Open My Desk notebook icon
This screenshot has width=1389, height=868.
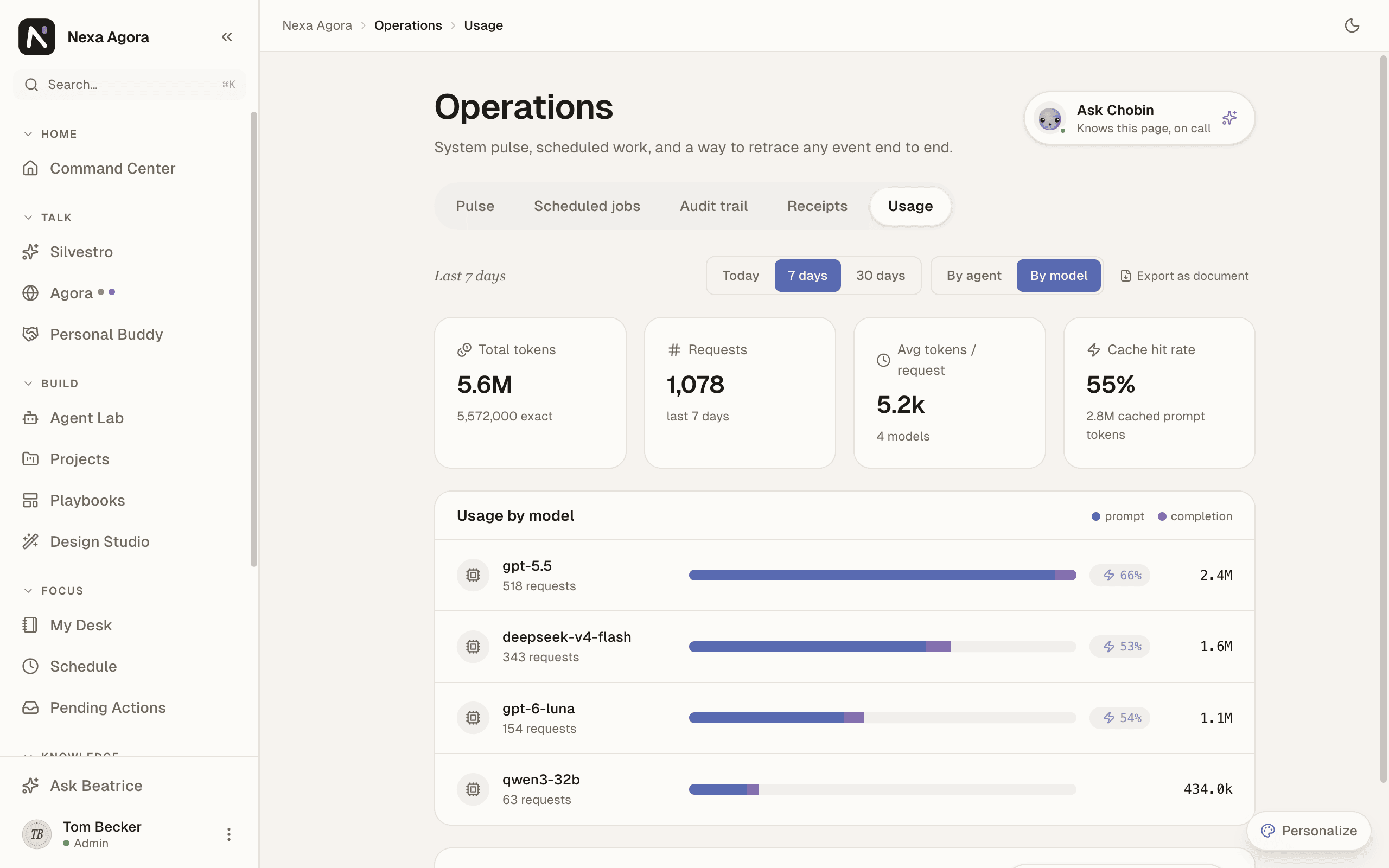[x=30, y=624]
